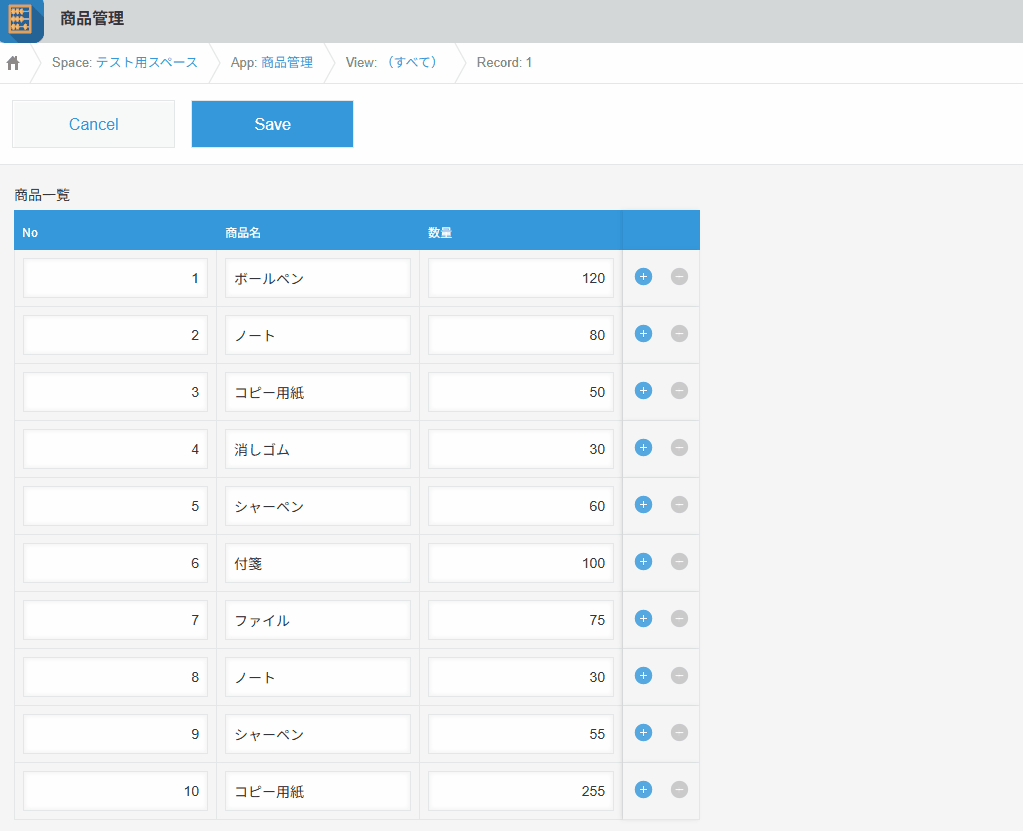The image size is (1023, 831).
Task: Remove the 付箋 row
Action: click(x=679, y=562)
